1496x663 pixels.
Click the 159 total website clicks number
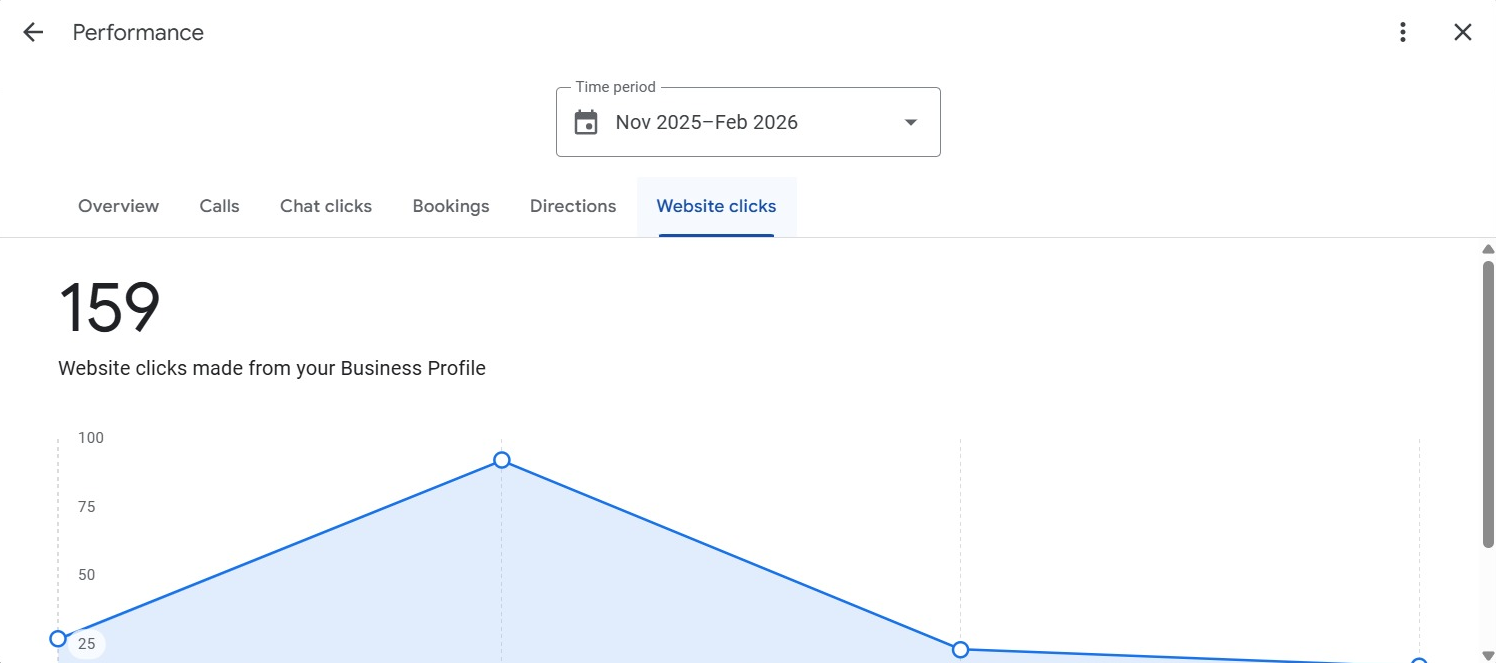tap(110, 308)
